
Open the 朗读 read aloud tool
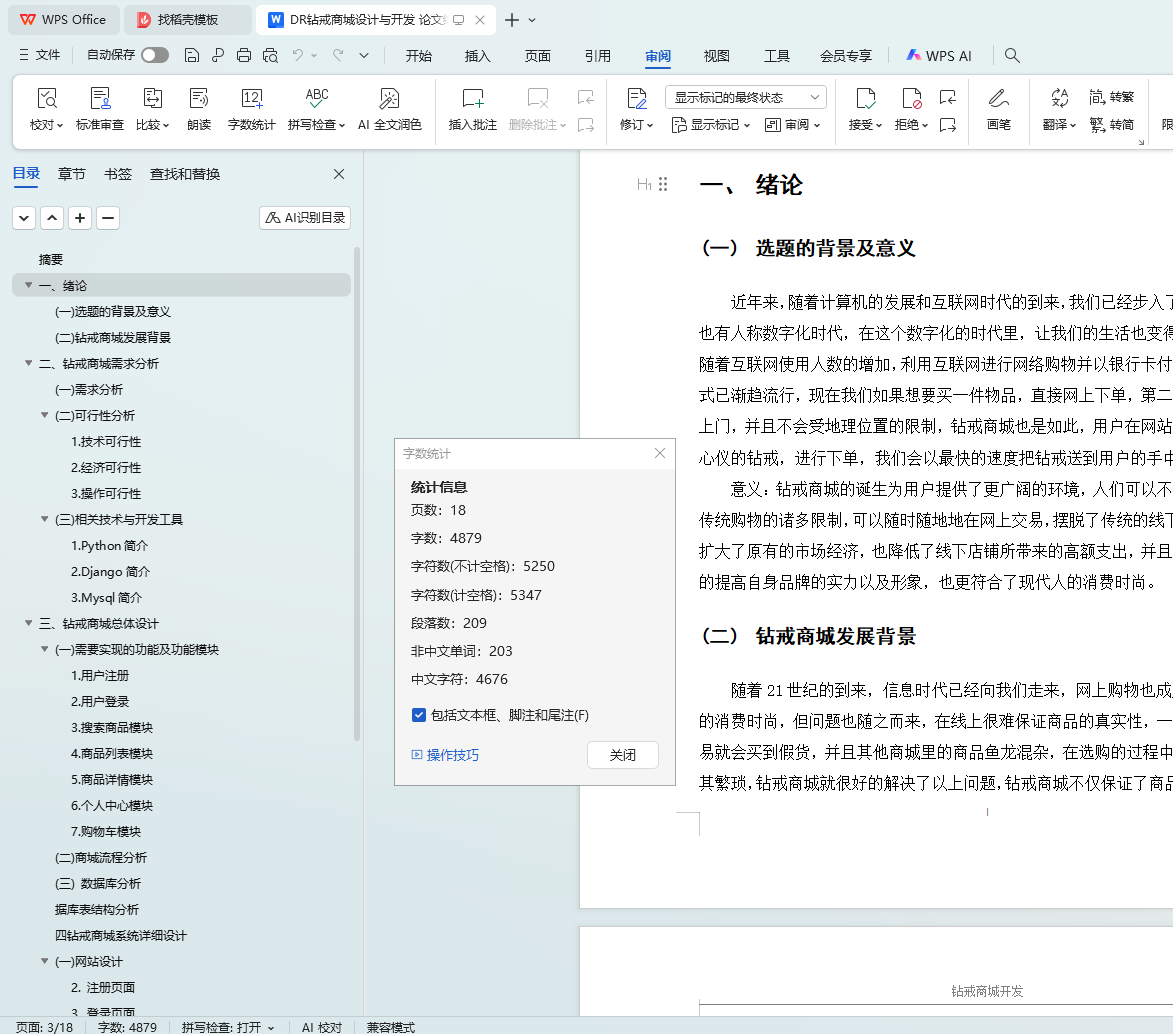tap(199, 108)
